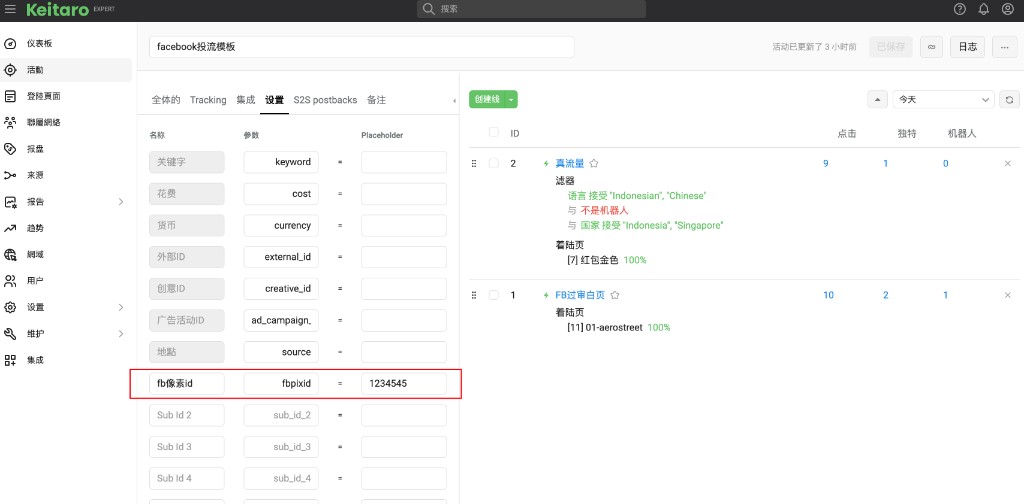
Task: Click the top search field
Action: [x=532, y=9]
